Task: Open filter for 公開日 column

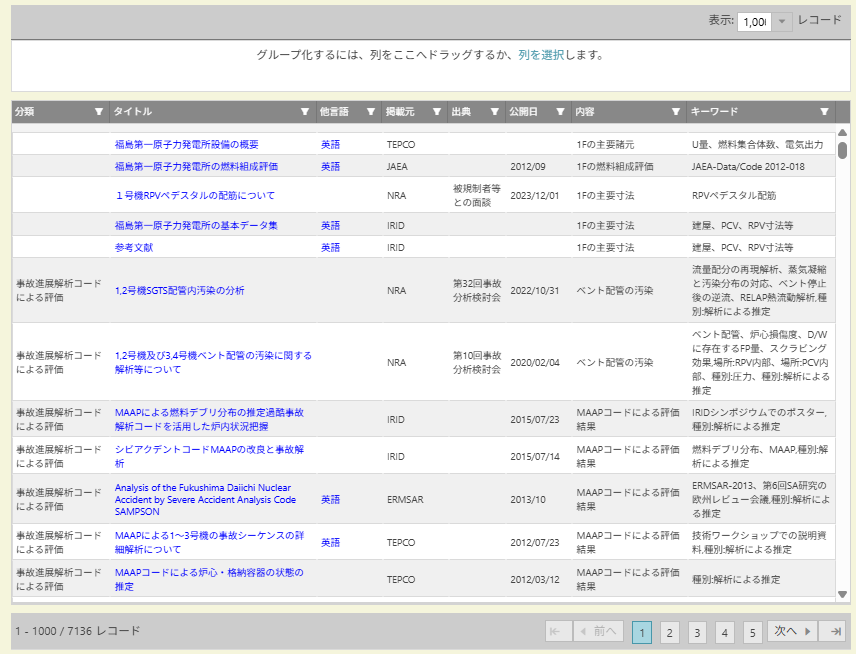Action: pyautogui.click(x=560, y=111)
